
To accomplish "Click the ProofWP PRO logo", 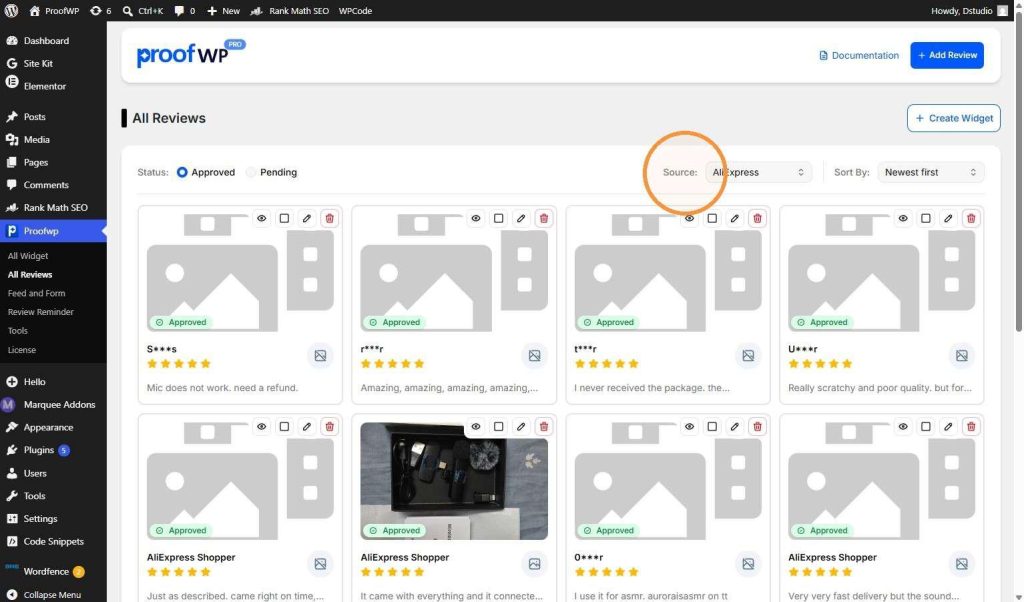I will pyautogui.click(x=191, y=54).
